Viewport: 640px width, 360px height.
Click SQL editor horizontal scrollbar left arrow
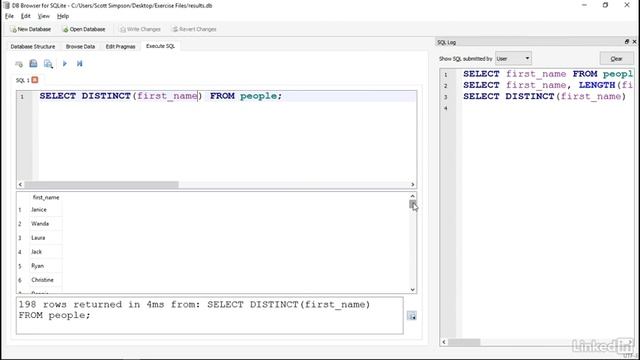[x=20, y=184]
